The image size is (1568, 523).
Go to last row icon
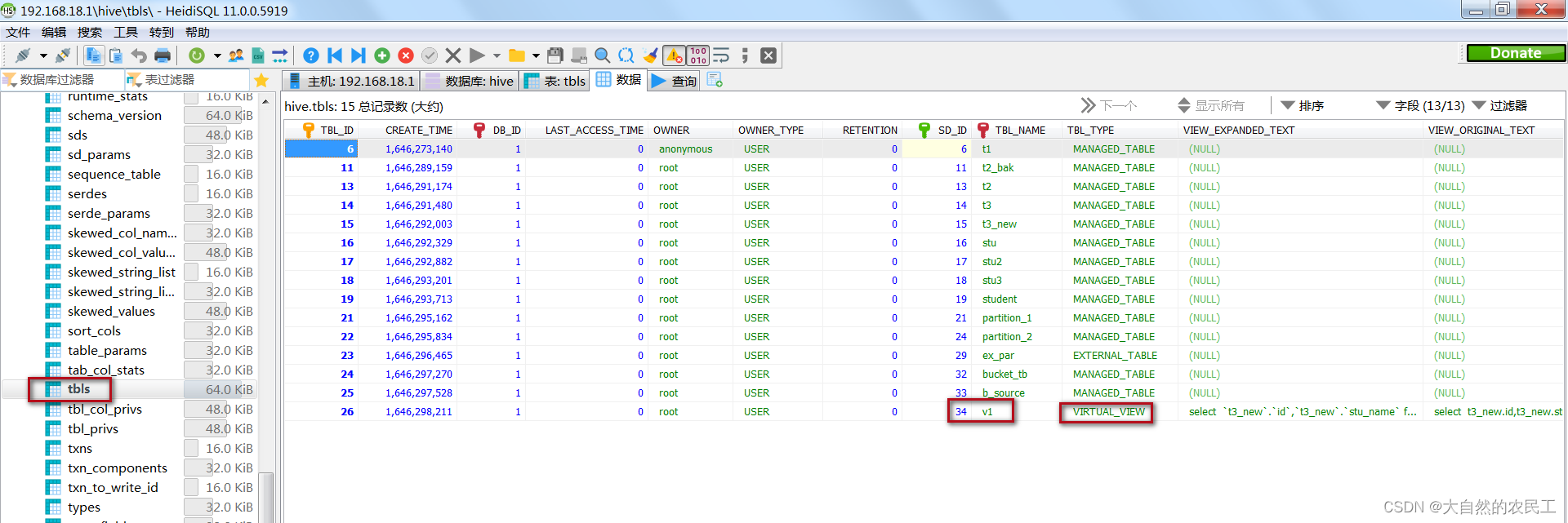click(x=358, y=55)
